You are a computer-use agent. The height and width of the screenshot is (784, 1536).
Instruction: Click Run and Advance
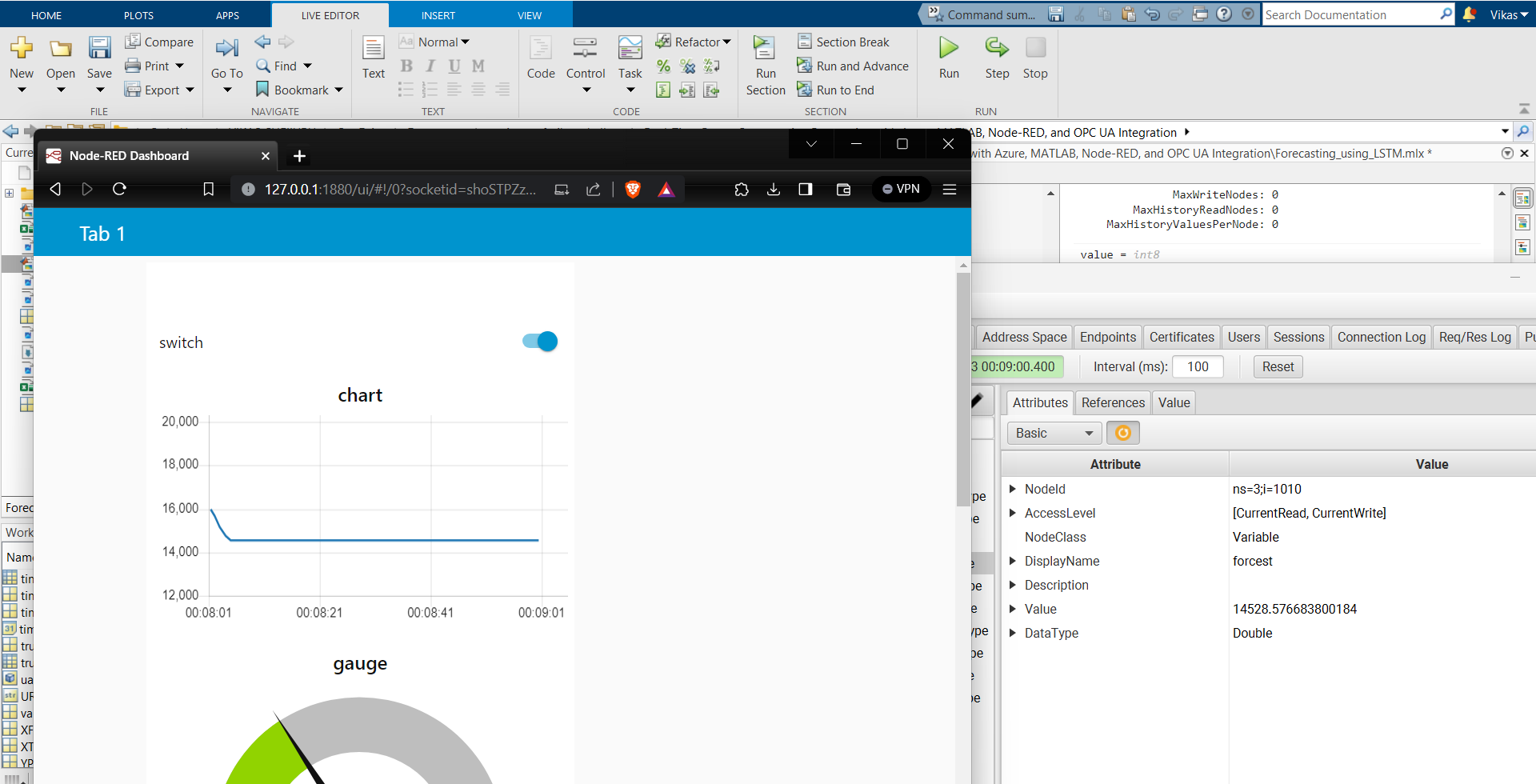853,66
